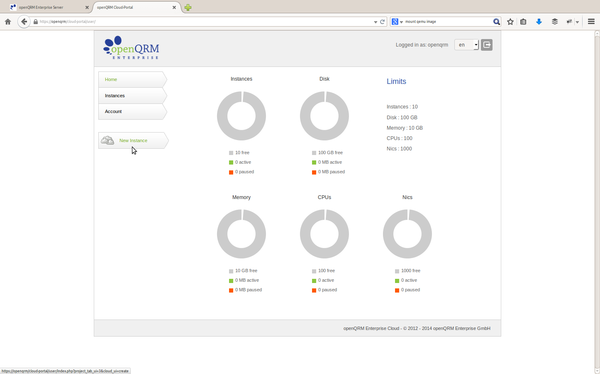Open the Instances menu item

[132, 95]
